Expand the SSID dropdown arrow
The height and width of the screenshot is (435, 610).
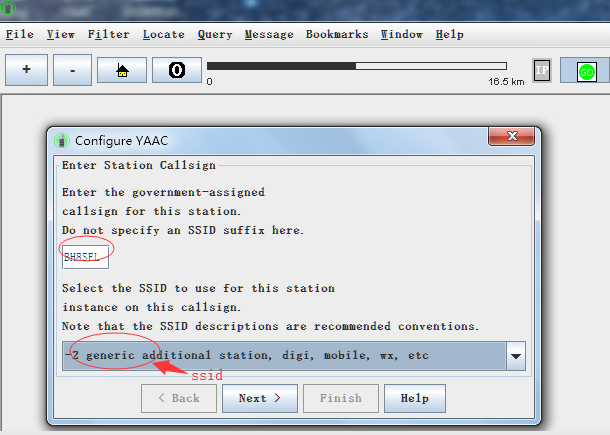click(x=516, y=356)
